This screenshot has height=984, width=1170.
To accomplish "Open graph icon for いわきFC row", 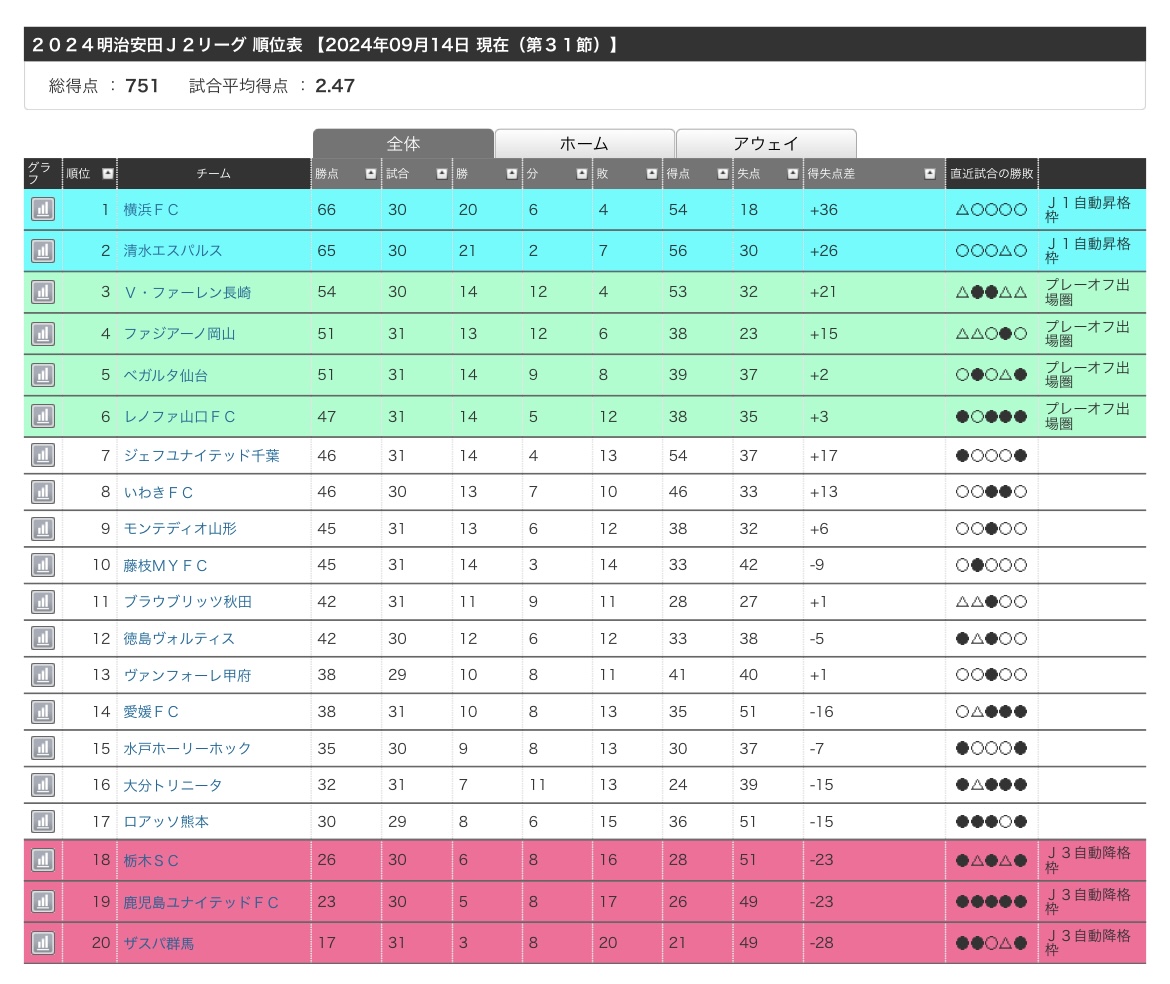I will tap(43, 492).
